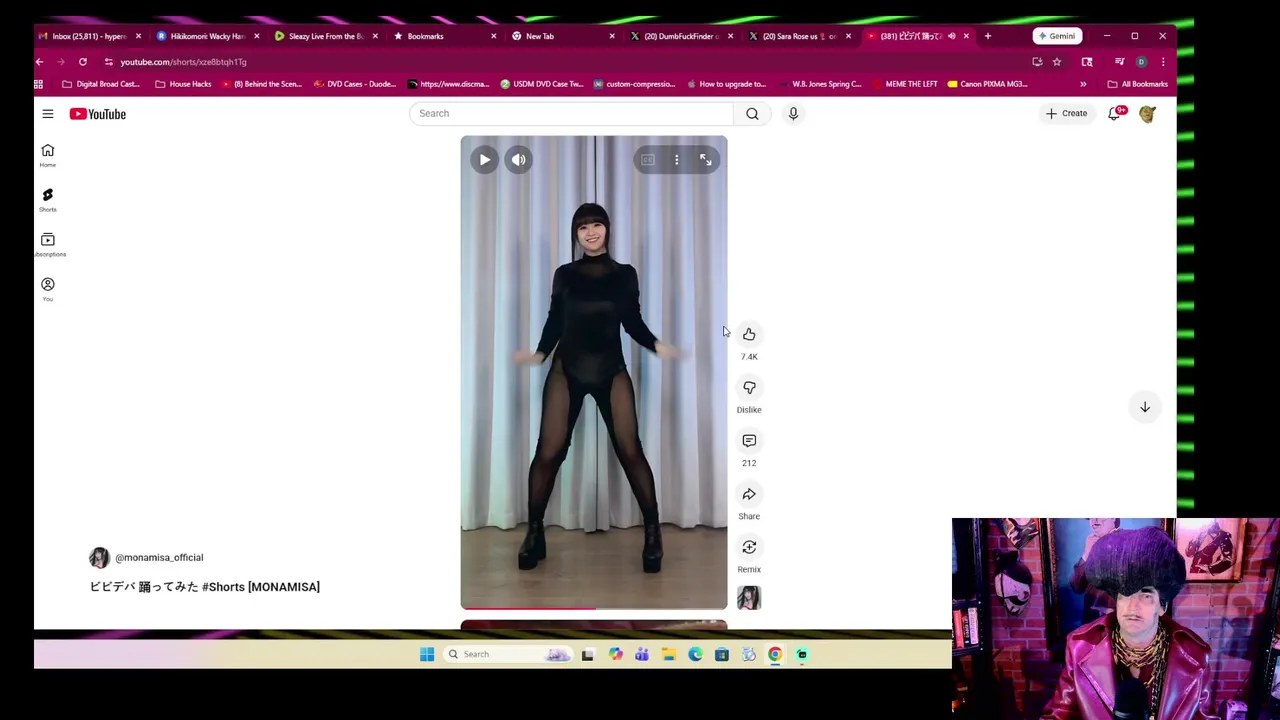Mute the Short using the volume icon
This screenshot has height=720, width=1280.
(x=518, y=160)
